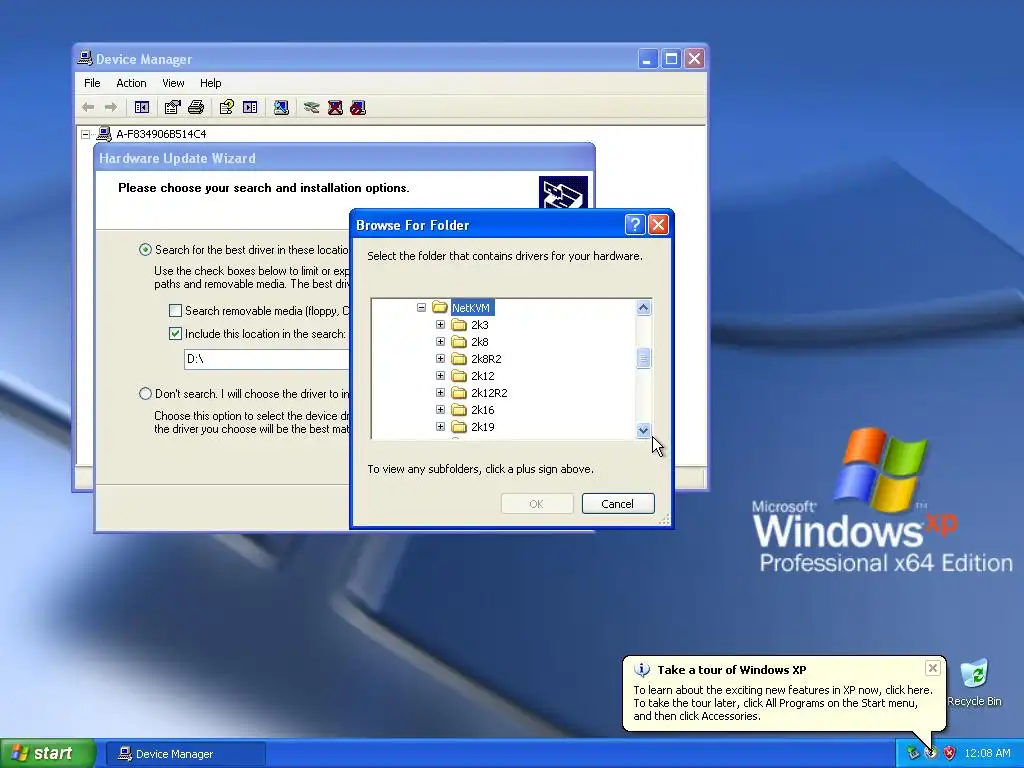Toggle the Show/Hide Console Tree toolbar icon
Screen dimensions: 1024x768
point(142,107)
